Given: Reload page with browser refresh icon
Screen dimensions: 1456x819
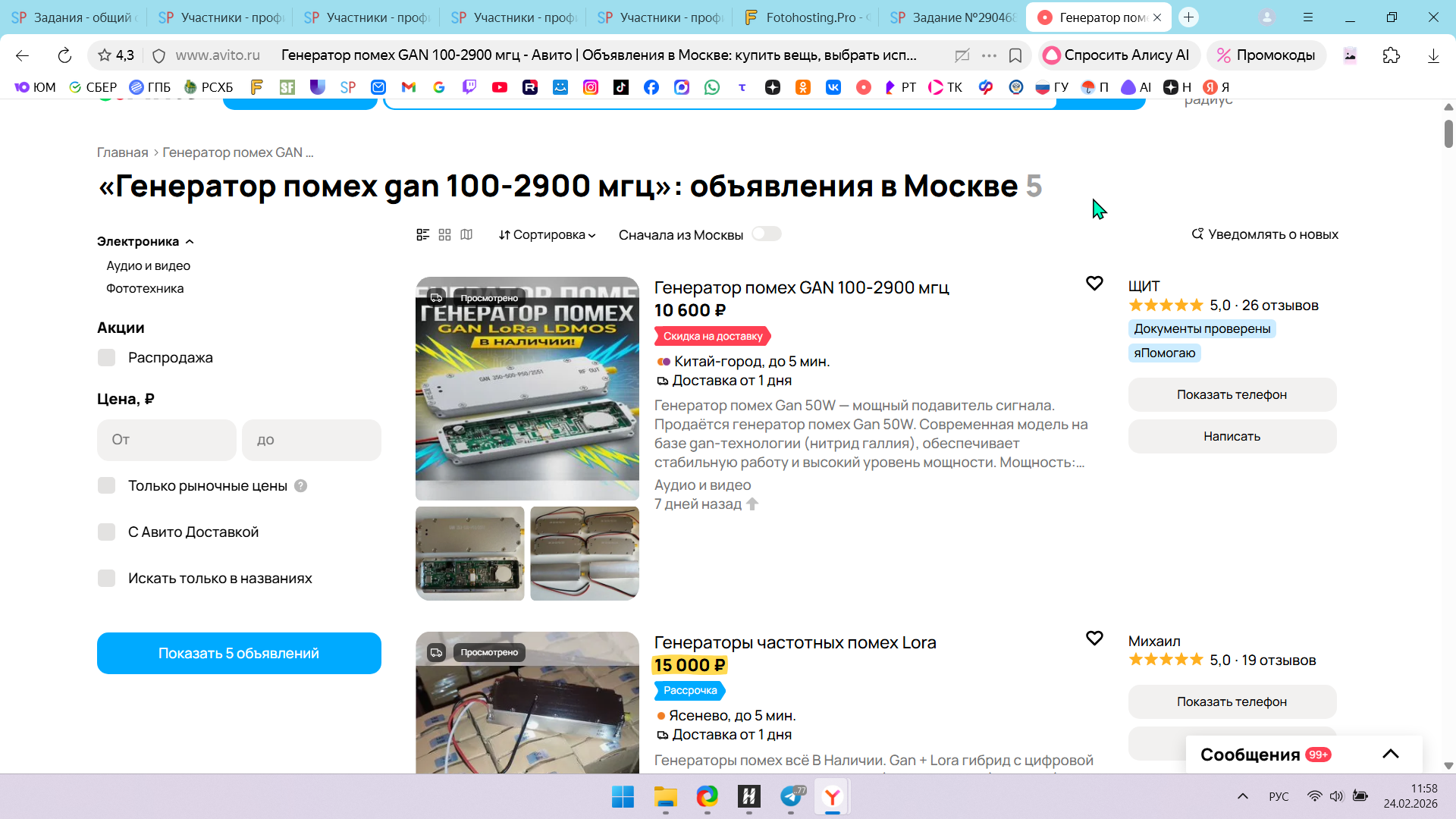Looking at the screenshot, I should (x=64, y=55).
